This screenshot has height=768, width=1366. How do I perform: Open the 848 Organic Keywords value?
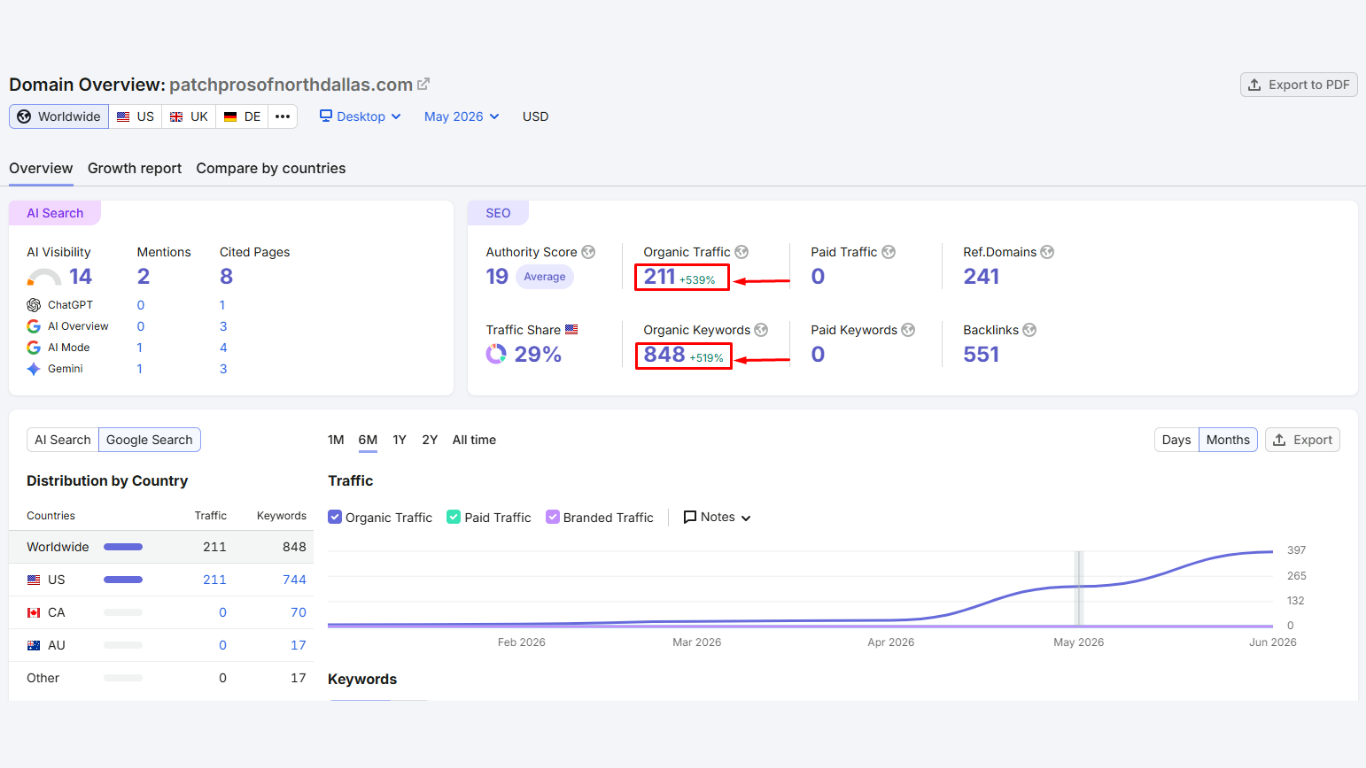pyautogui.click(x=664, y=354)
